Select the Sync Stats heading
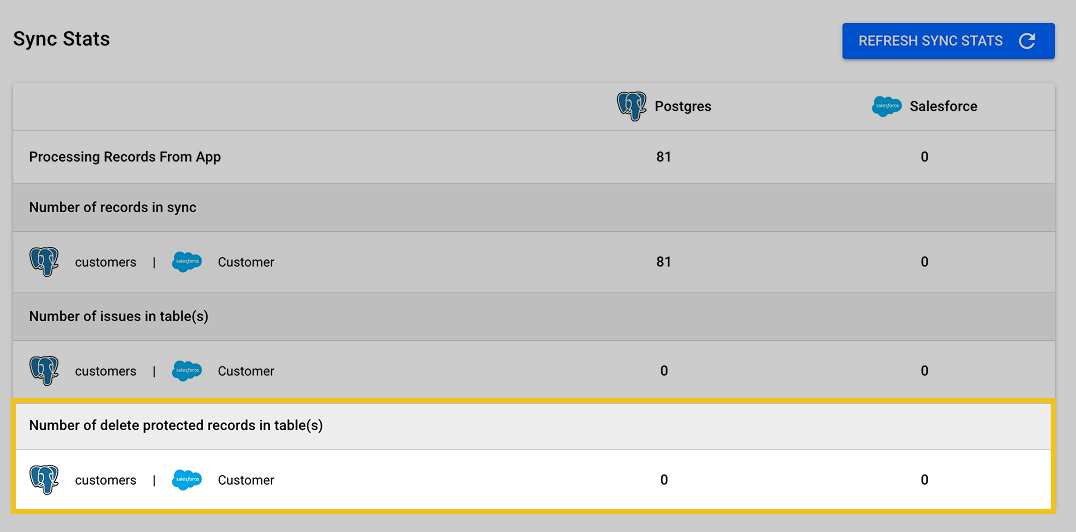Image resolution: width=1076 pixels, height=532 pixels. (61, 40)
